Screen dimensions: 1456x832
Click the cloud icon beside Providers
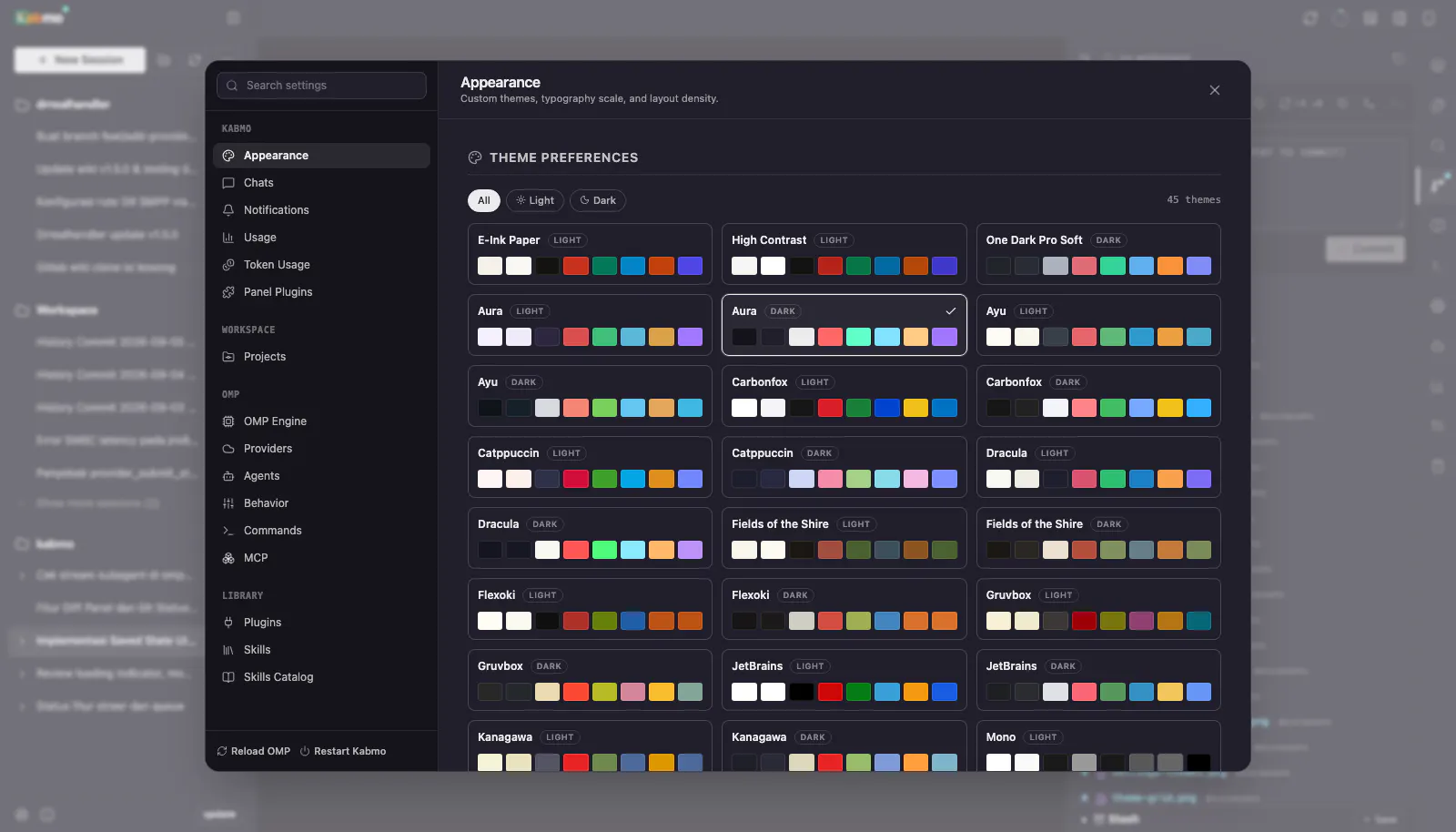coord(228,449)
